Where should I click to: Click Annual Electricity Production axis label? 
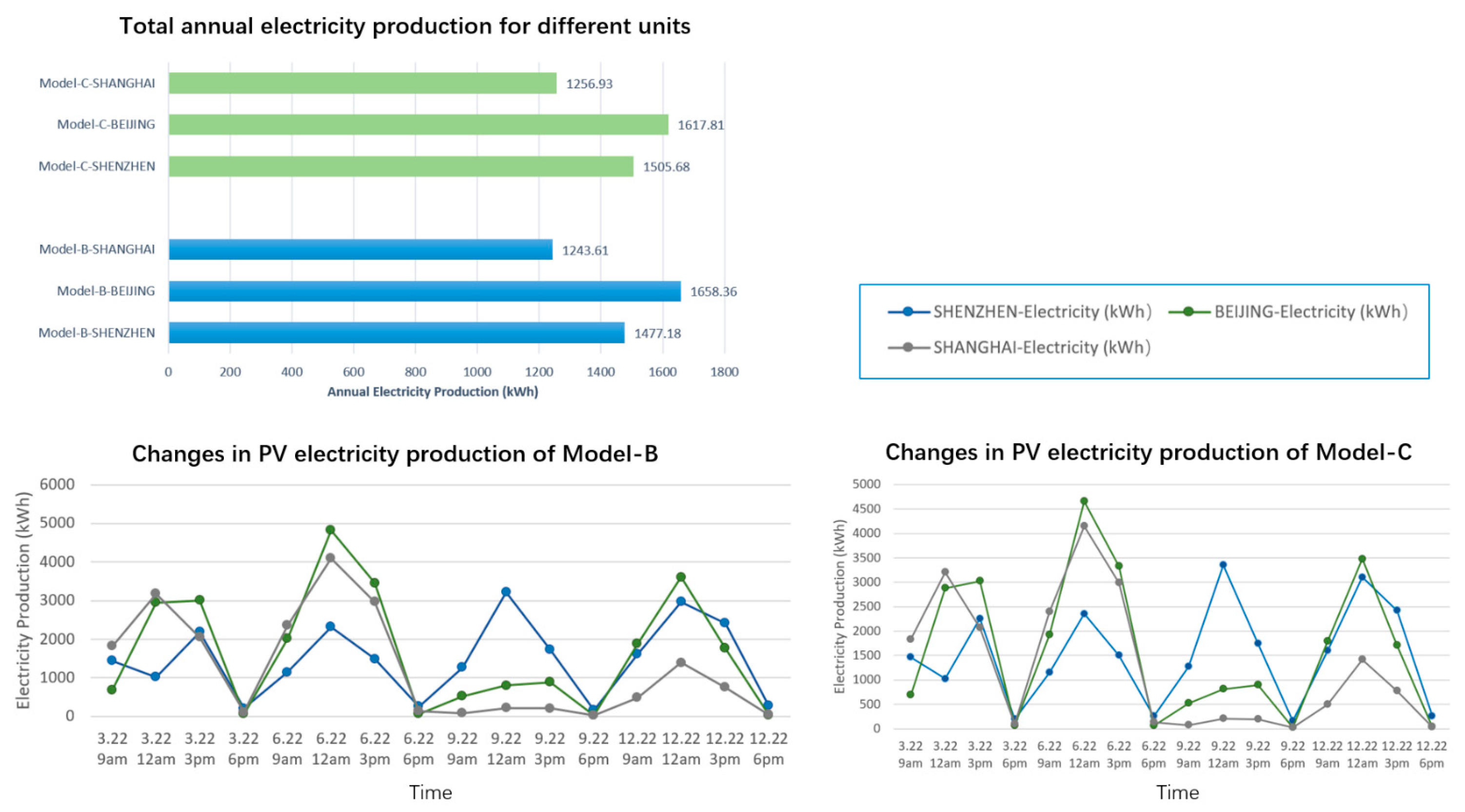(x=432, y=391)
